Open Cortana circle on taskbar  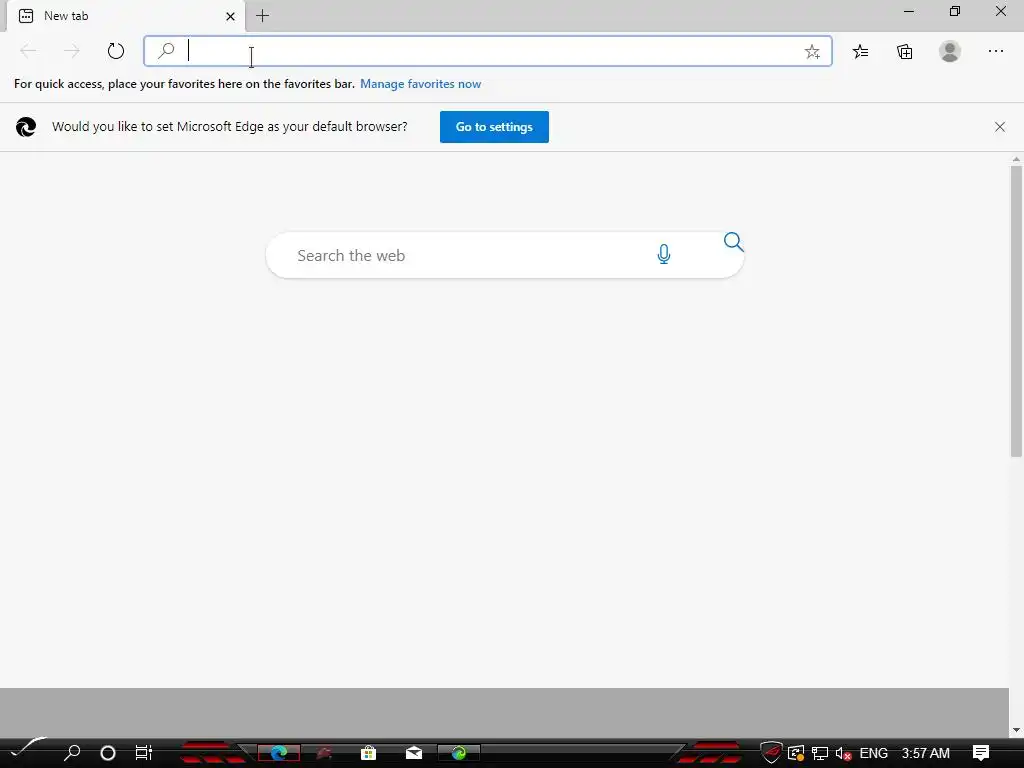(108, 753)
